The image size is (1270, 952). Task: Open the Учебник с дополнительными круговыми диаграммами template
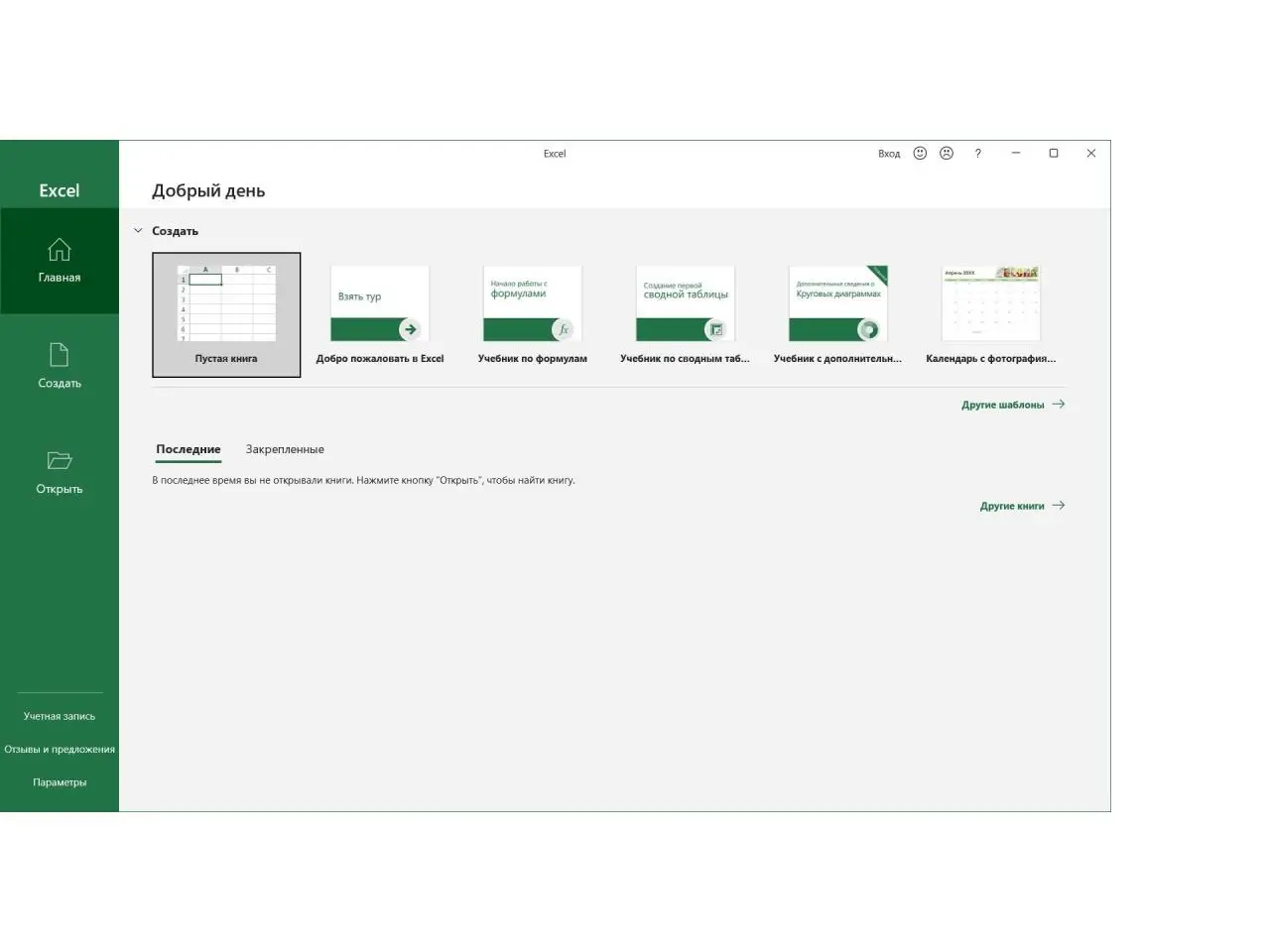(838, 314)
